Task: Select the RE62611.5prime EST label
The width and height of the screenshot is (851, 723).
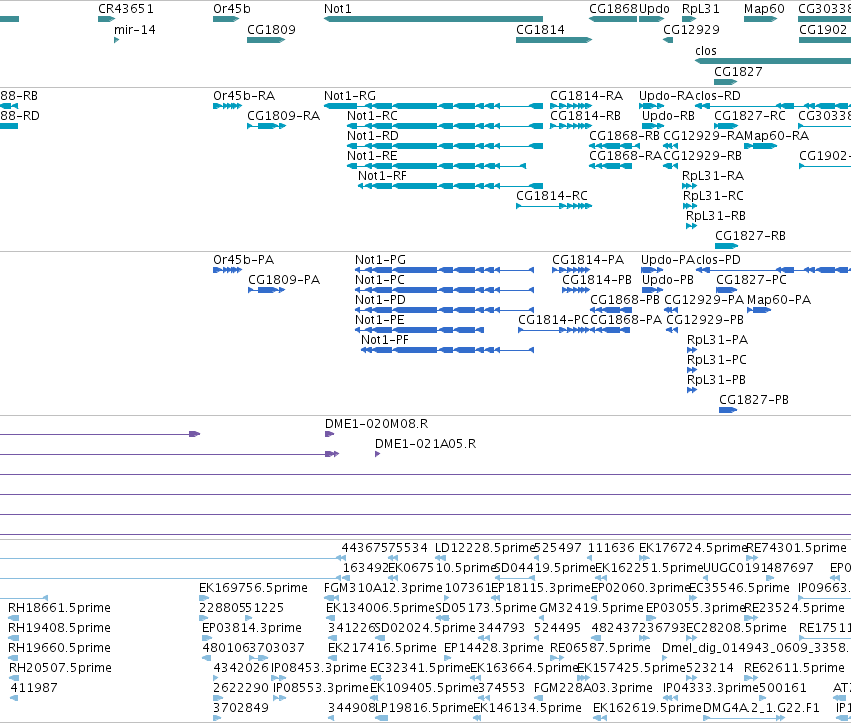Action: coord(795,668)
